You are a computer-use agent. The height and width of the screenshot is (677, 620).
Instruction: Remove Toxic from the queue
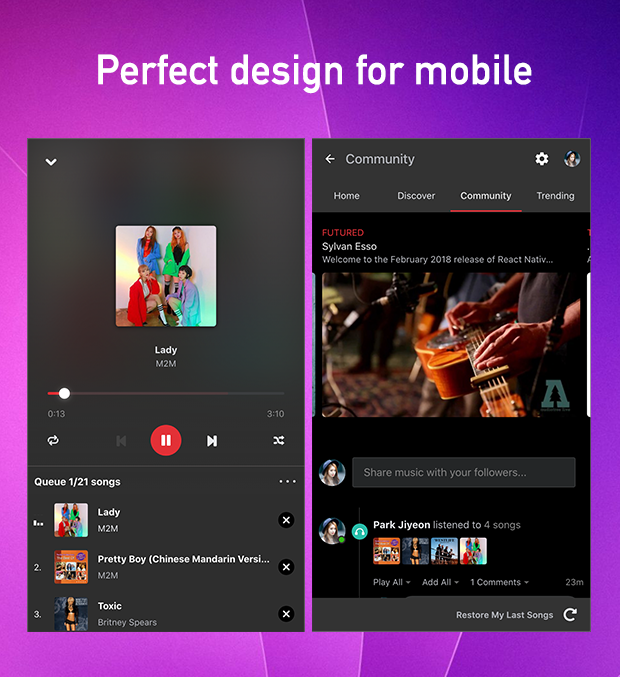(286, 614)
